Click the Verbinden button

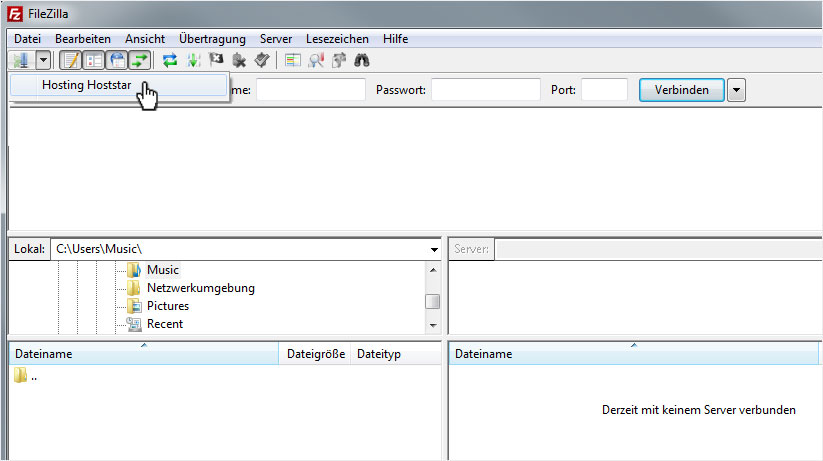click(682, 90)
